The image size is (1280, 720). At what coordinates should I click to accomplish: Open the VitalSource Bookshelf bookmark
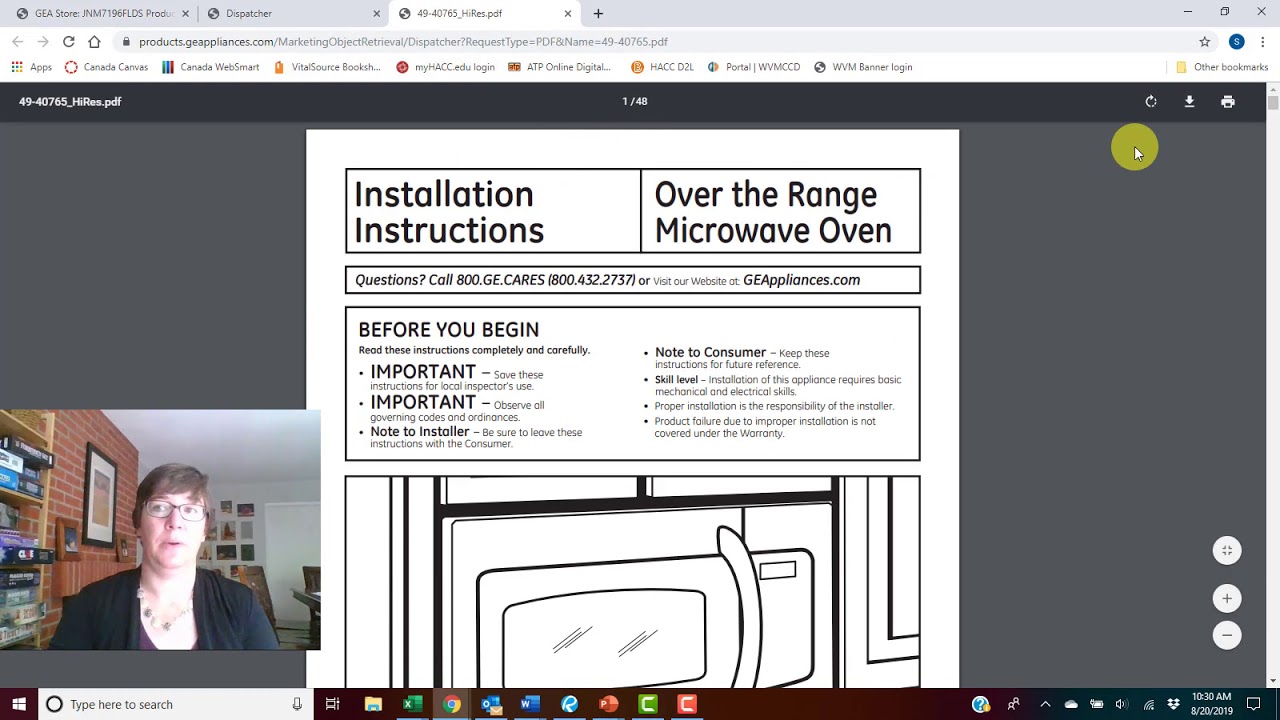pos(327,67)
